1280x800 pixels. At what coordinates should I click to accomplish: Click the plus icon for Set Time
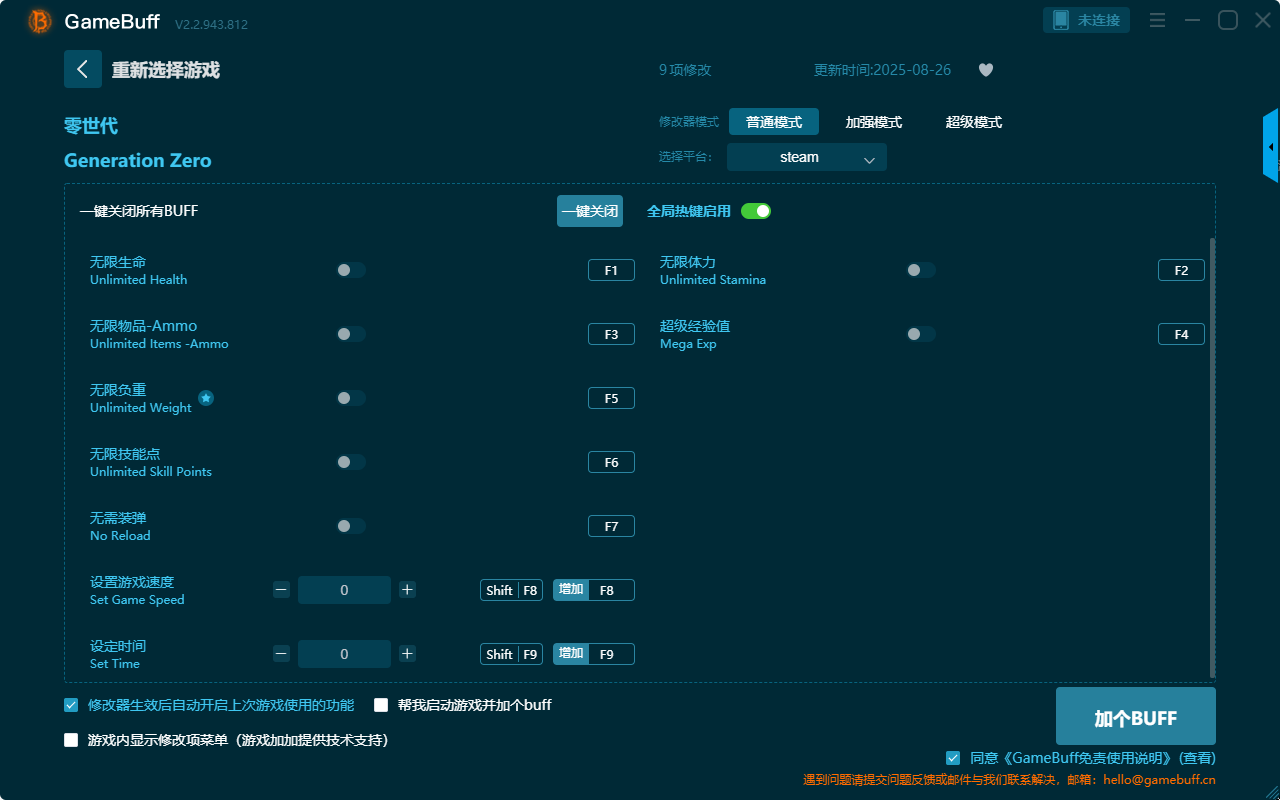pos(407,654)
